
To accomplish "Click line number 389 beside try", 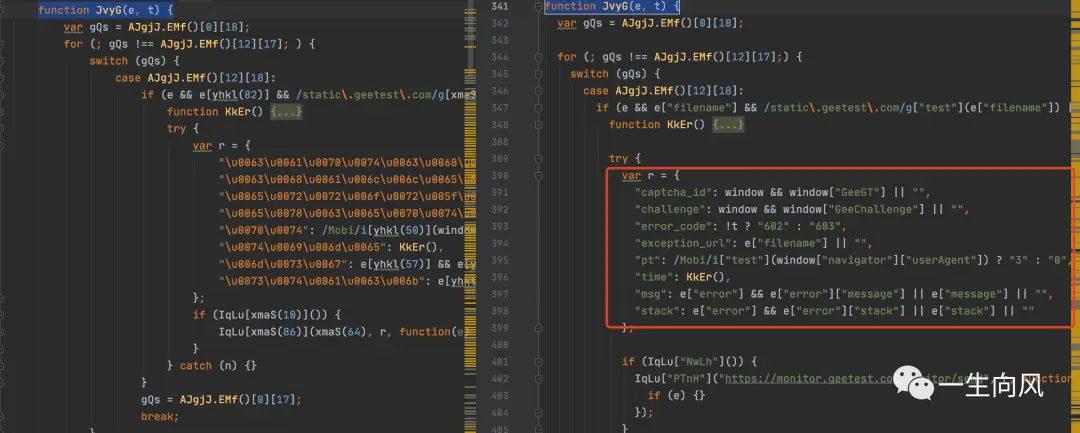I will pyautogui.click(x=498, y=158).
